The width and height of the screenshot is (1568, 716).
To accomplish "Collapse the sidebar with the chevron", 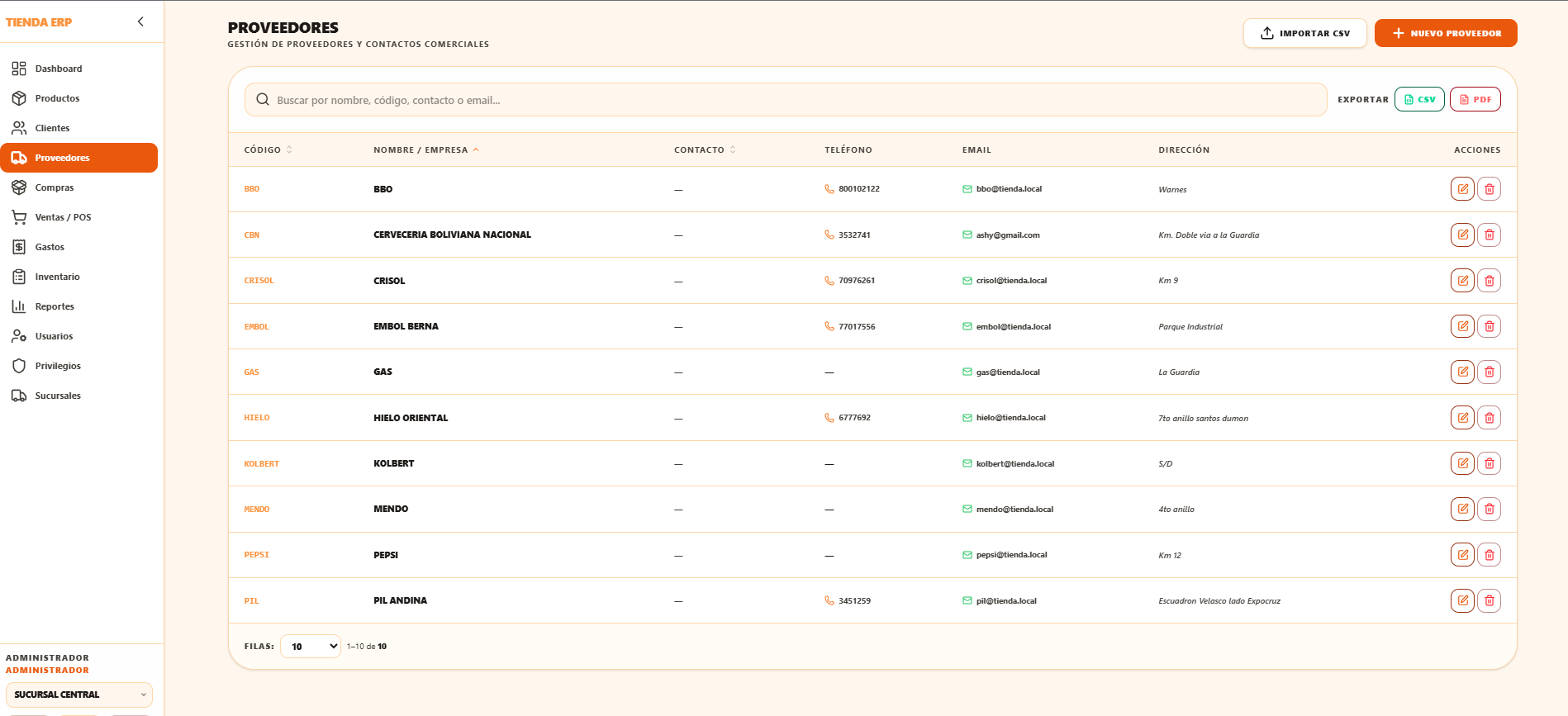I will (140, 21).
